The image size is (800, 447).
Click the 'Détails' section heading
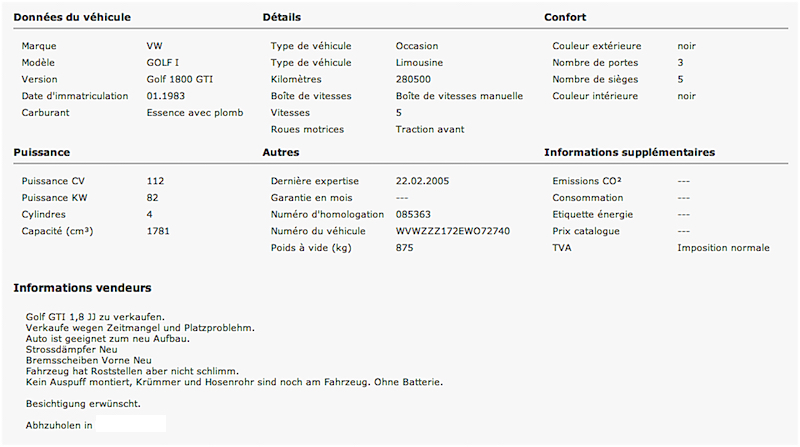coord(282,17)
